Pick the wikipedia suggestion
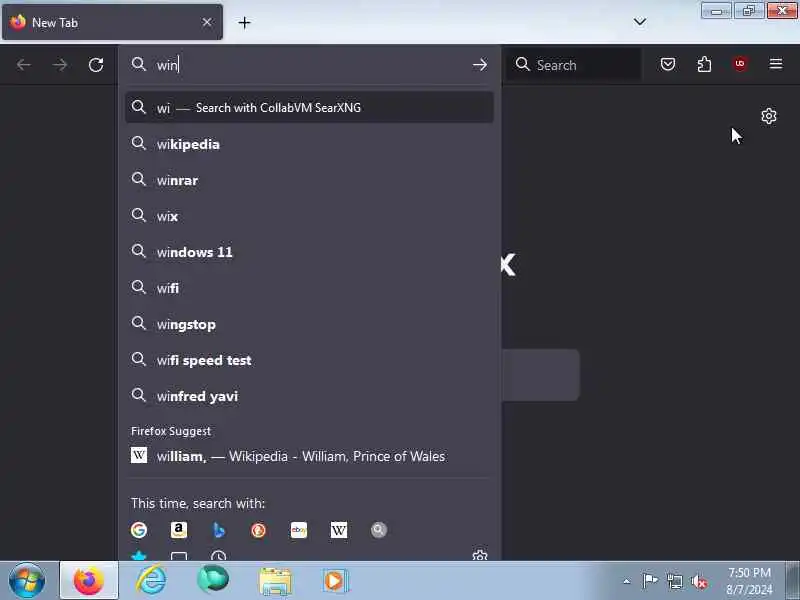 click(309, 144)
